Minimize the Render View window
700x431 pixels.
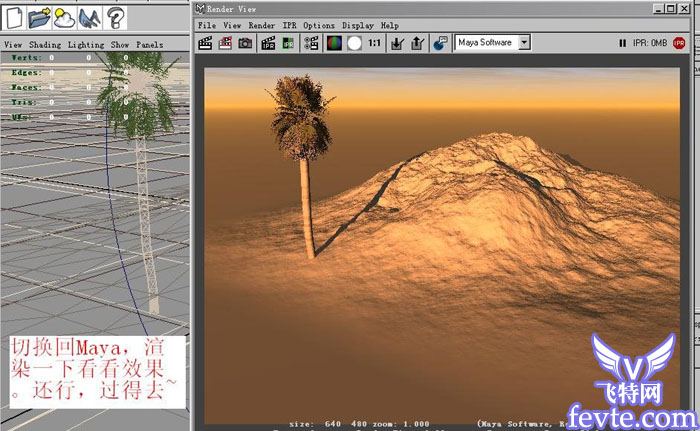point(658,8)
